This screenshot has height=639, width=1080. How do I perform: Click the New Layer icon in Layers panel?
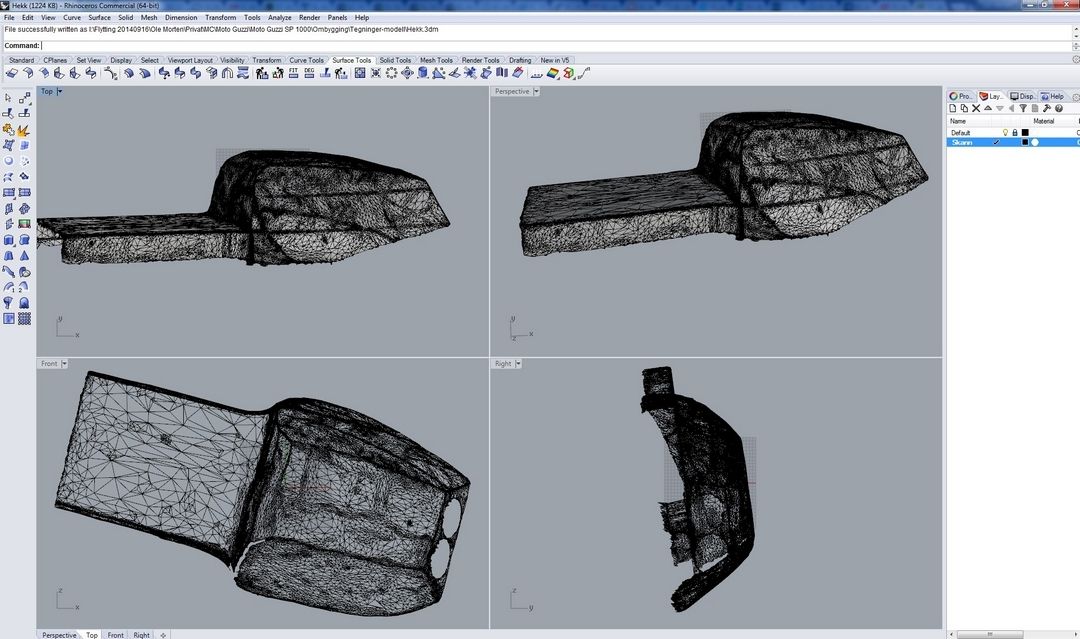953,108
